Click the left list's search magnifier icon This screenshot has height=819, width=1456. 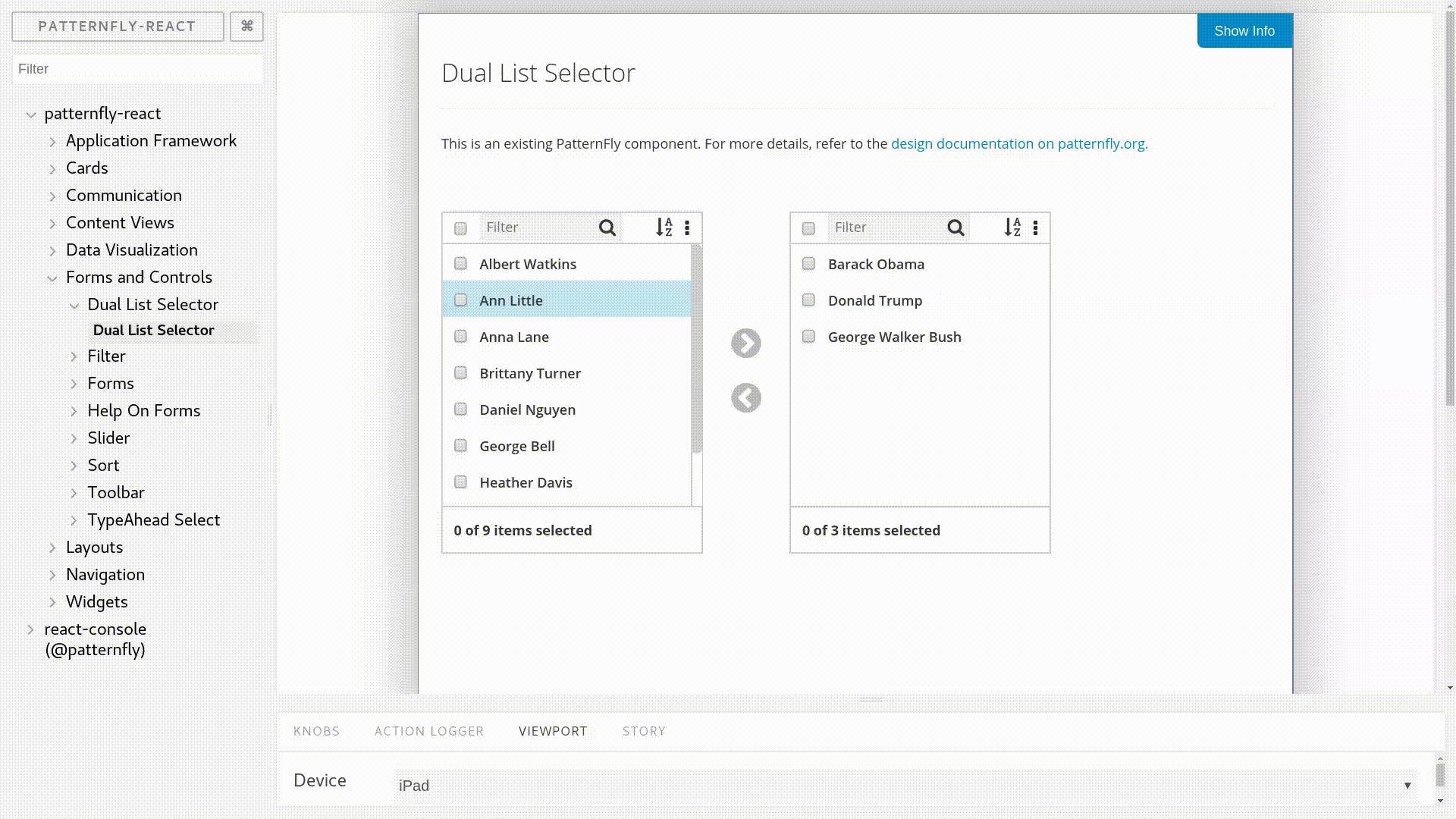[x=607, y=227]
